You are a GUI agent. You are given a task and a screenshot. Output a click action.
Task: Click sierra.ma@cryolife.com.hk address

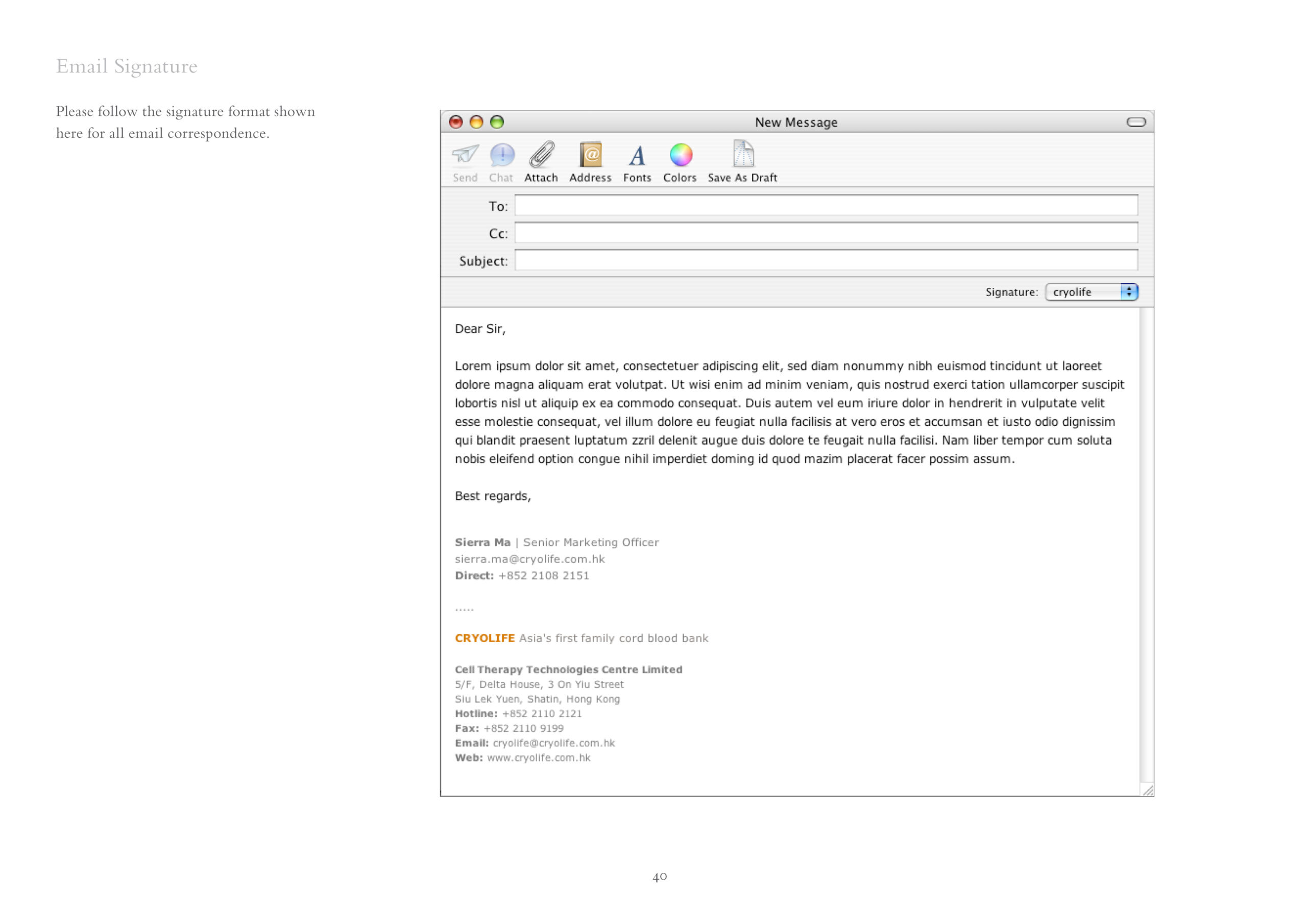(x=530, y=559)
